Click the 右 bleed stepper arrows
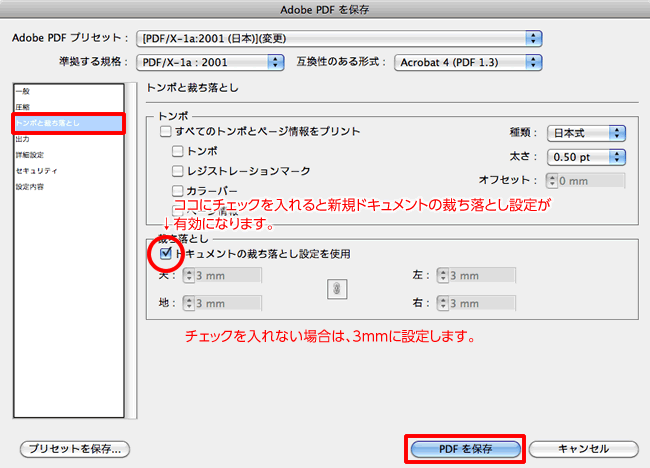 coord(443,303)
